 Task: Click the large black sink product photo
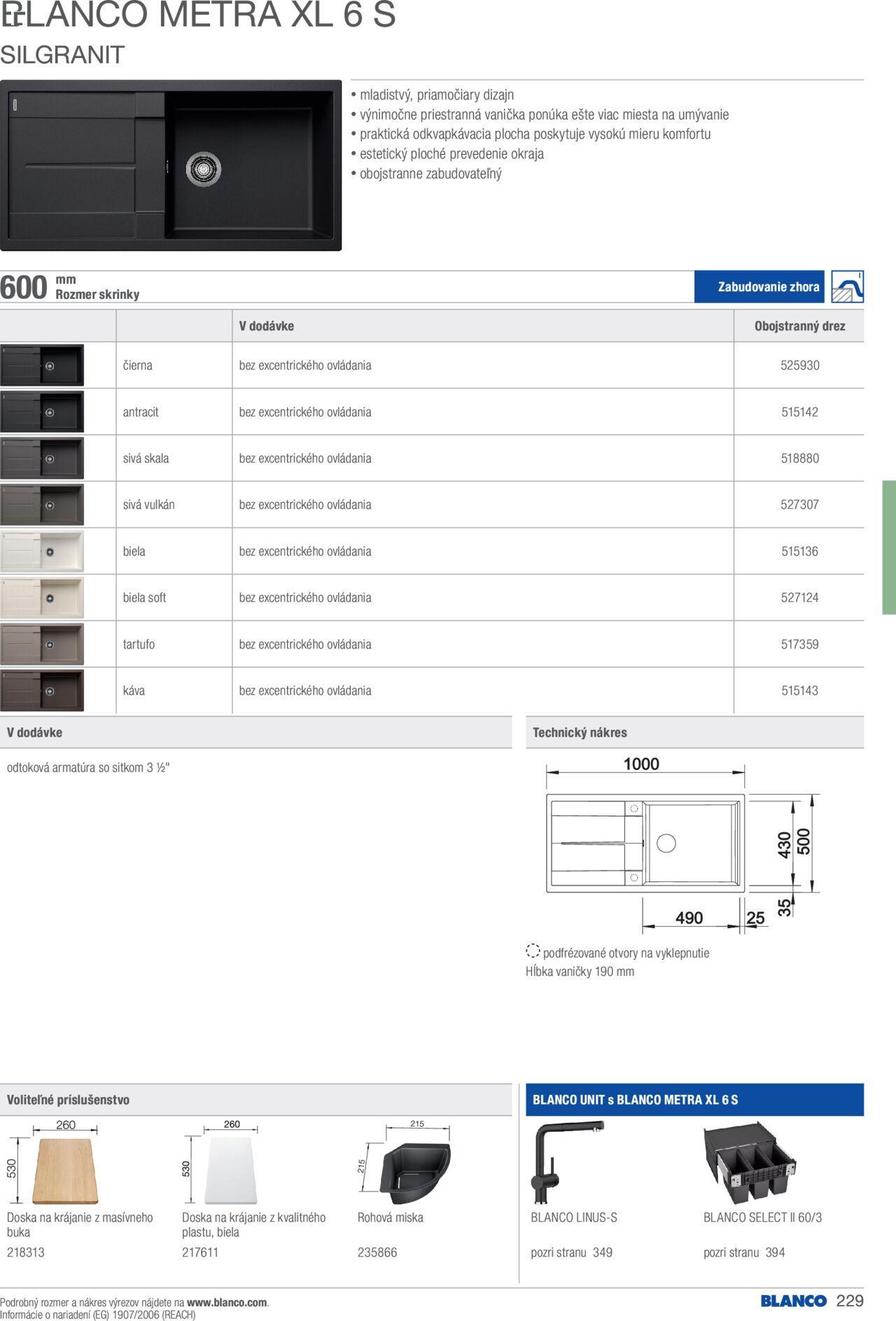point(171,166)
